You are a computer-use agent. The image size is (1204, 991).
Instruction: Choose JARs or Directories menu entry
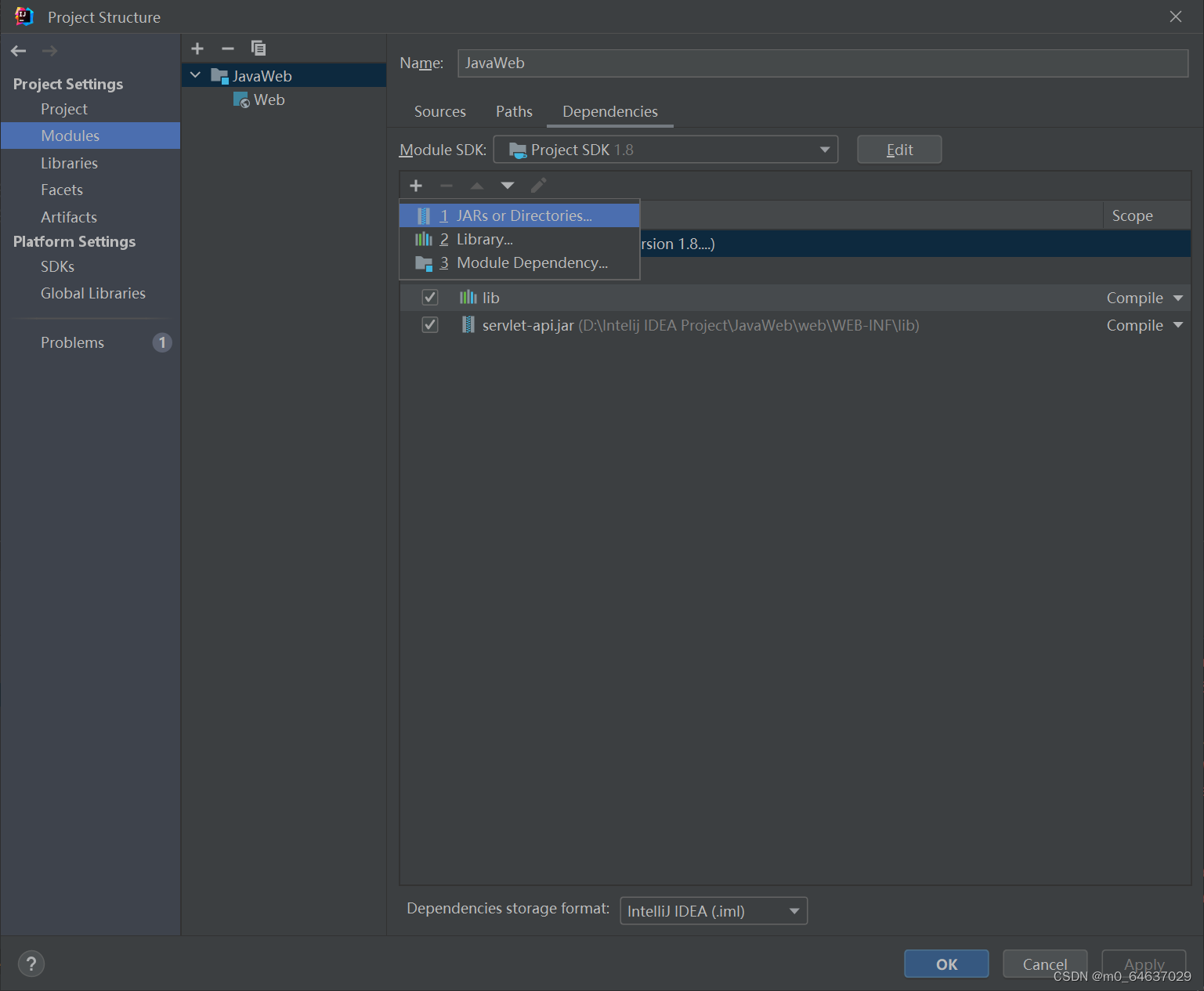coord(519,215)
